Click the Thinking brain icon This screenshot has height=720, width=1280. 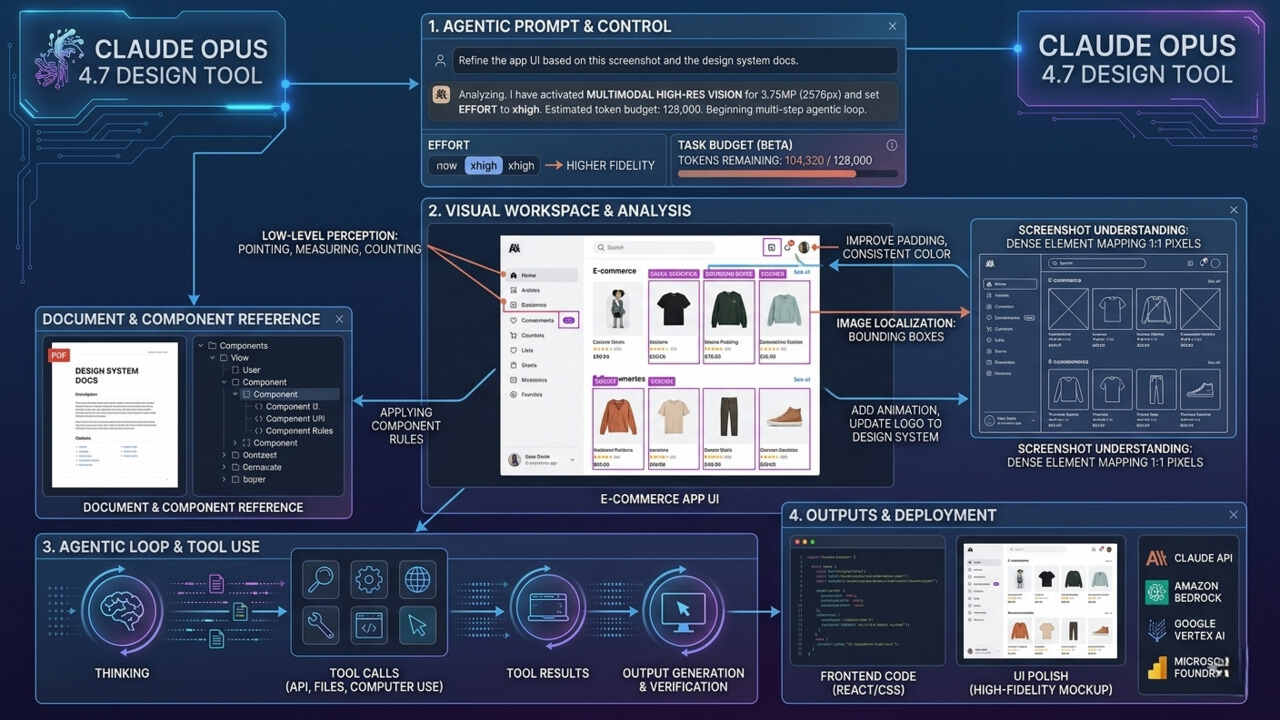click(x=120, y=610)
